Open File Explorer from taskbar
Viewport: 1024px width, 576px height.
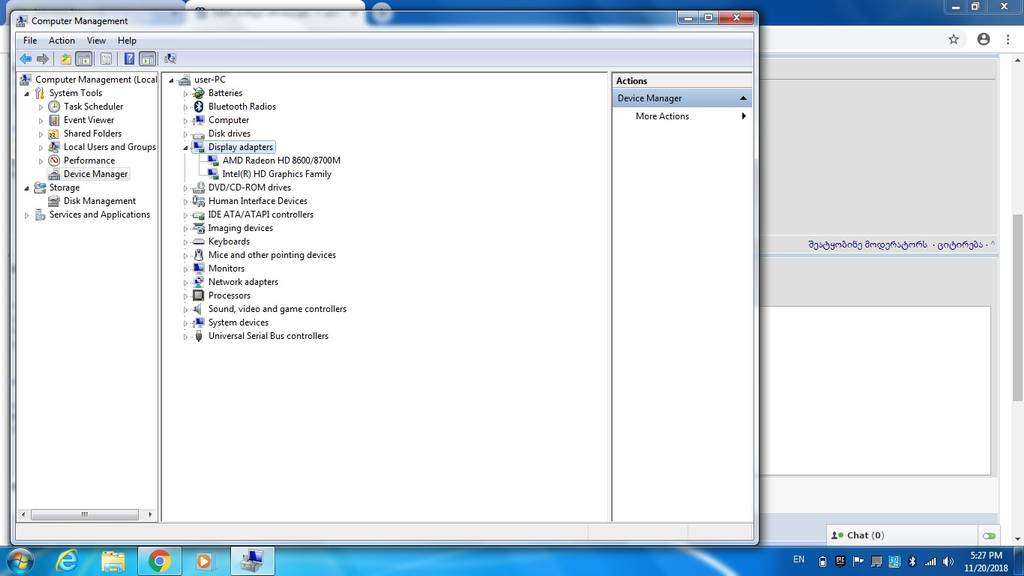tap(113, 561)
